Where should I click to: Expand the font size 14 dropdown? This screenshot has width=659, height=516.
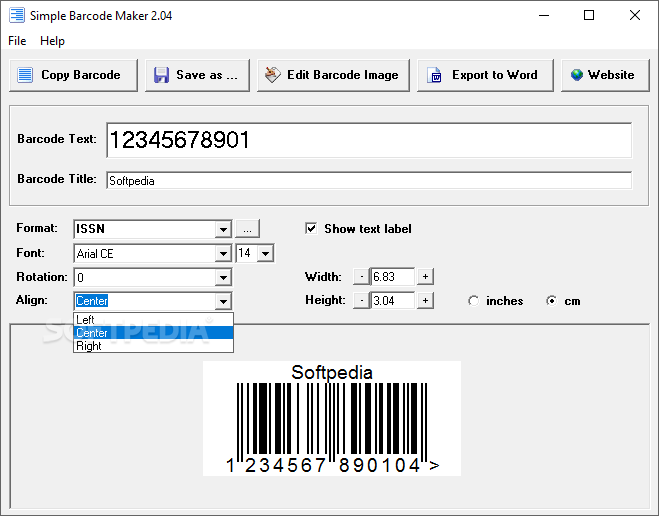[265, 253]
